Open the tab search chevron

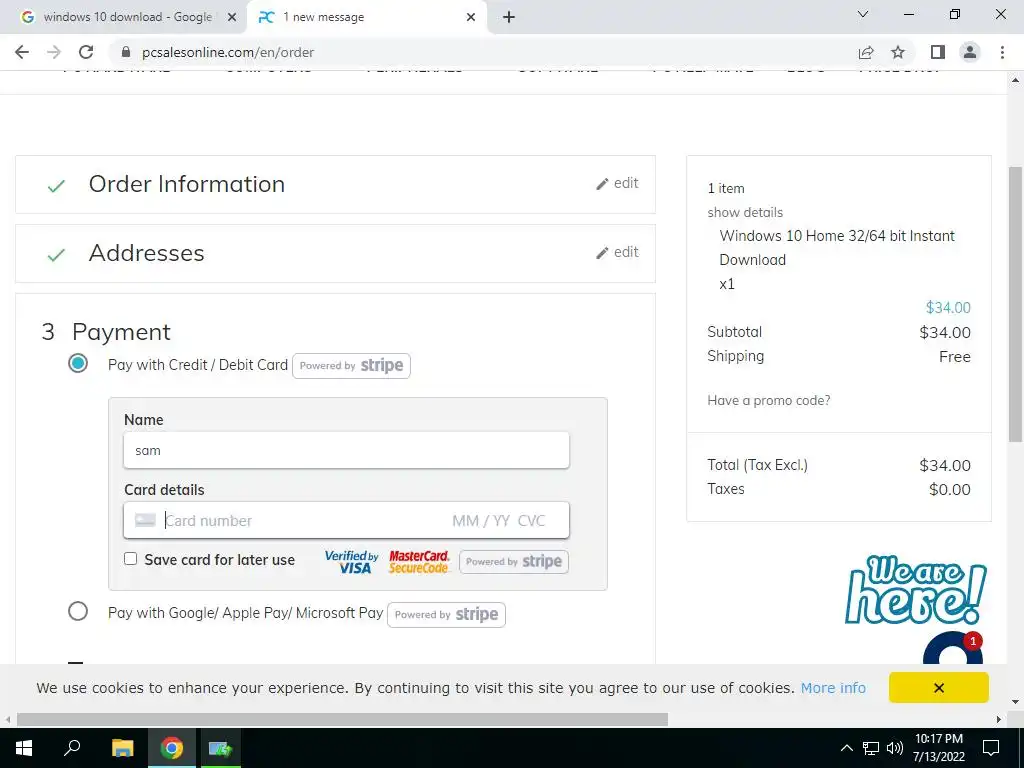tap(863, 14)
